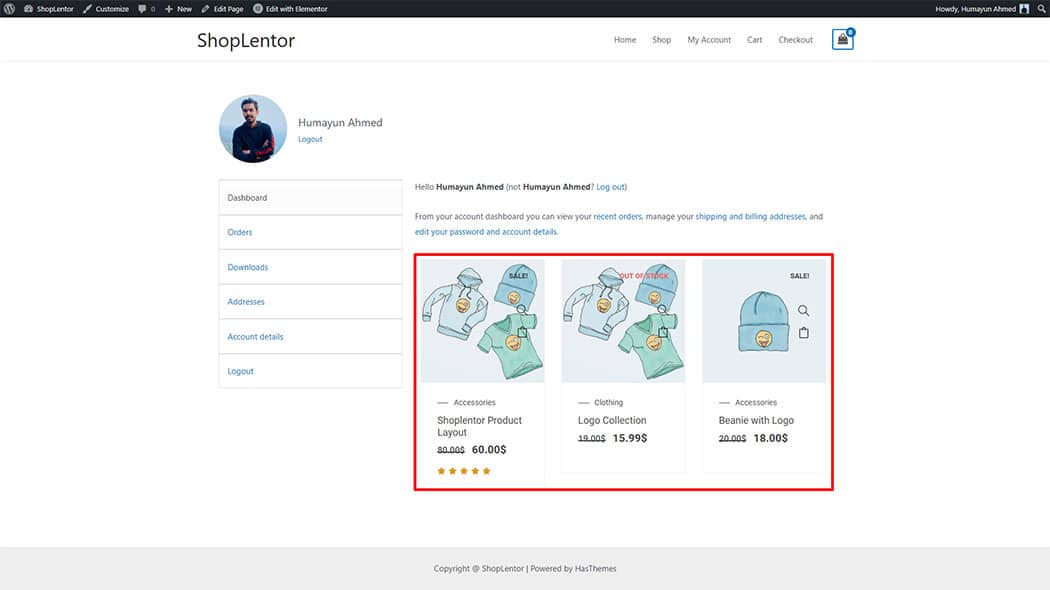This screenshot has width=1050, height=590.
Task: Click add-to-cart bag icon on Beanie product
Action: (803, 333)
